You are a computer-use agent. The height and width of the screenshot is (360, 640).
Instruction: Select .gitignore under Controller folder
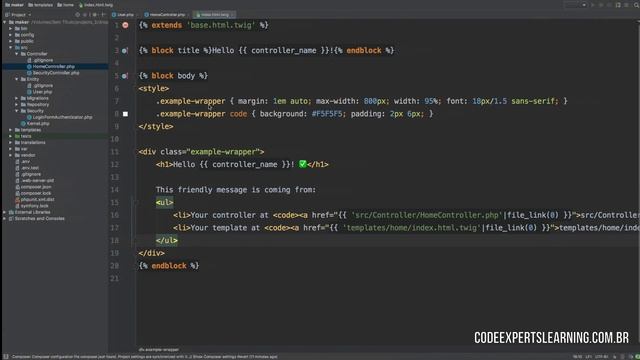click(40, 60)
